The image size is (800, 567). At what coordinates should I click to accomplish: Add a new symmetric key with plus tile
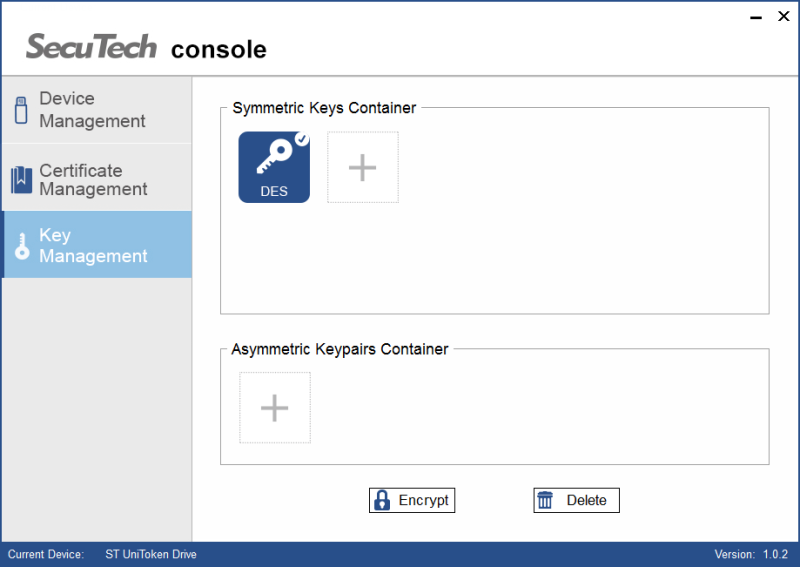coord(363,167)
